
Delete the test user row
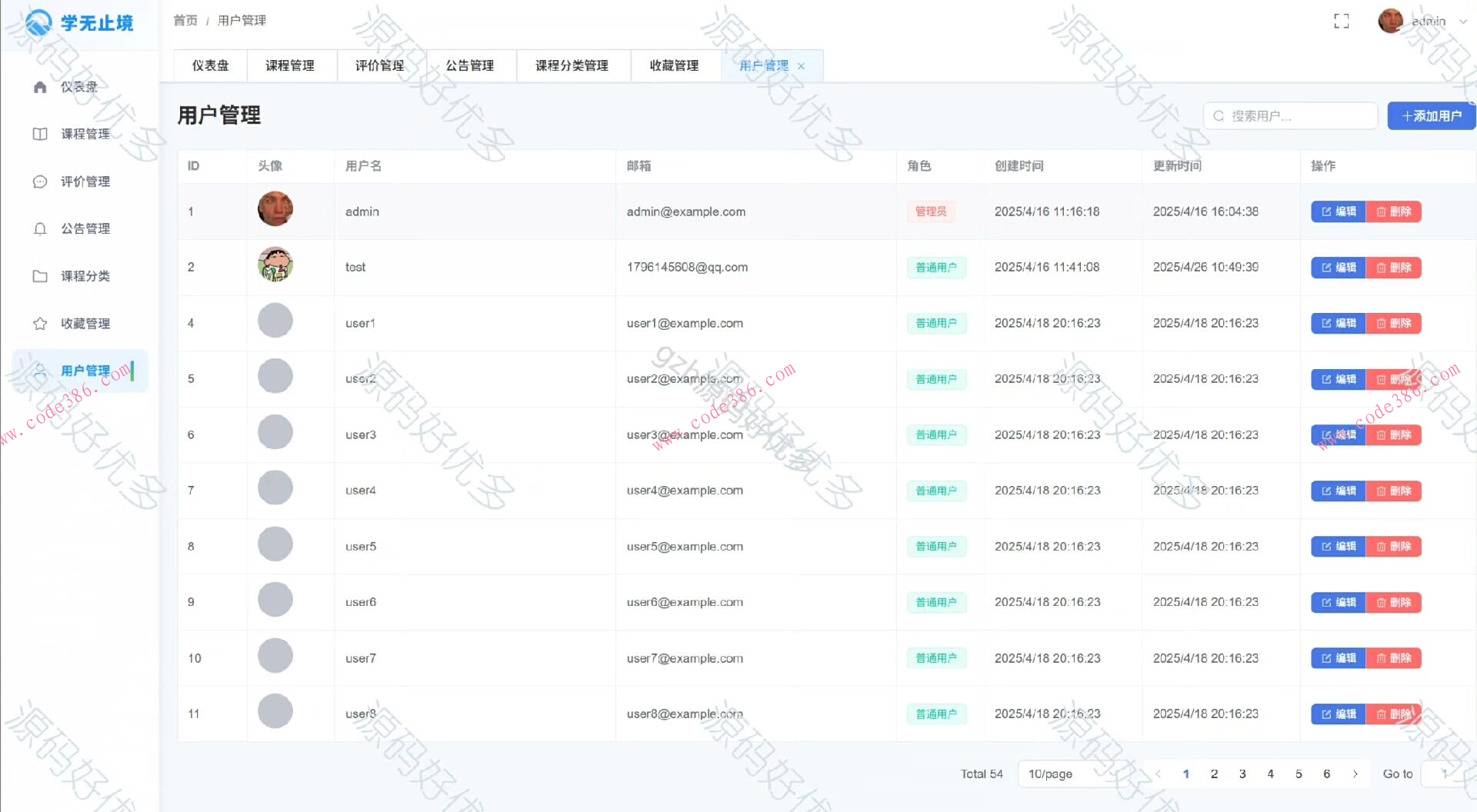(1394, 268)
